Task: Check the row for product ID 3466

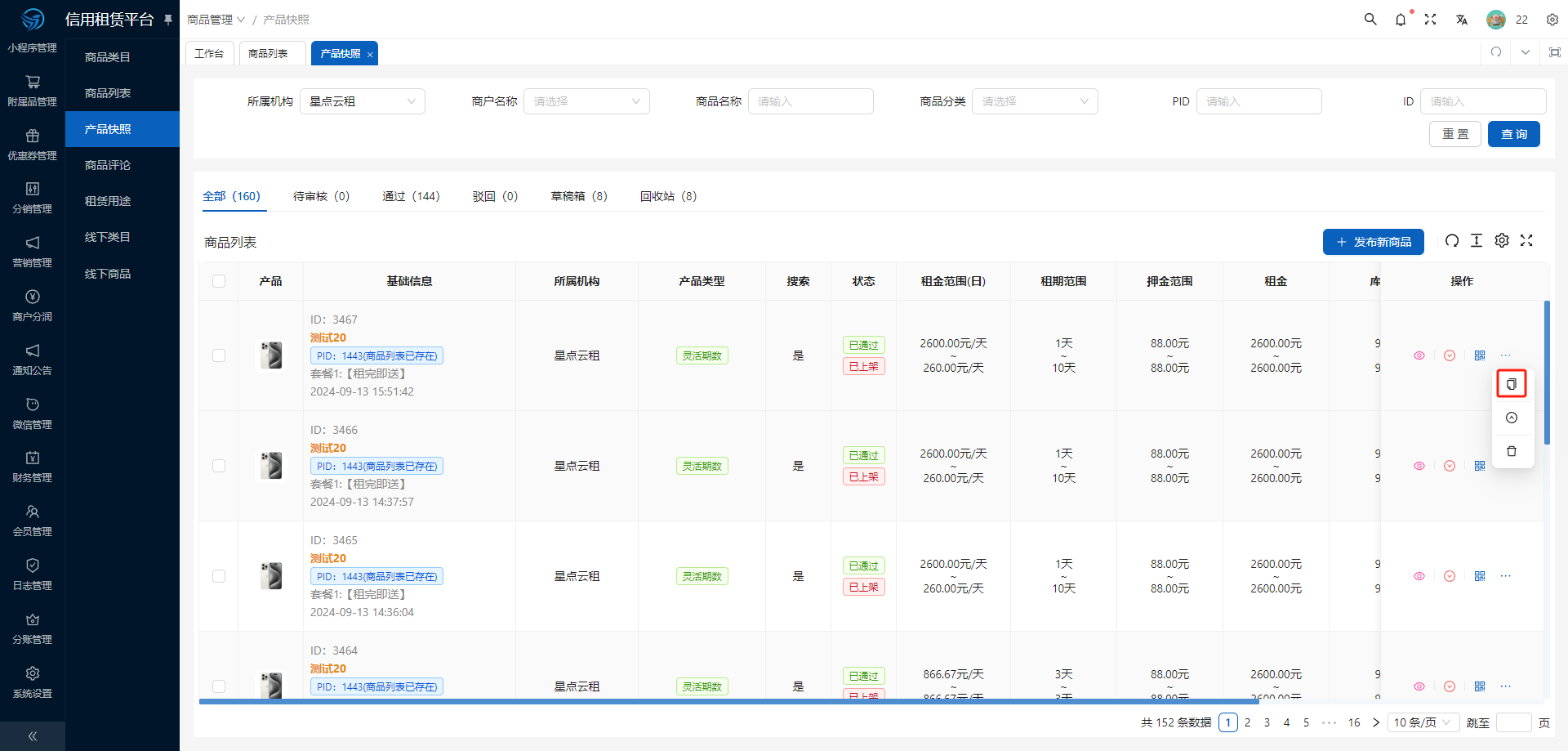Action: coord(219,466)
